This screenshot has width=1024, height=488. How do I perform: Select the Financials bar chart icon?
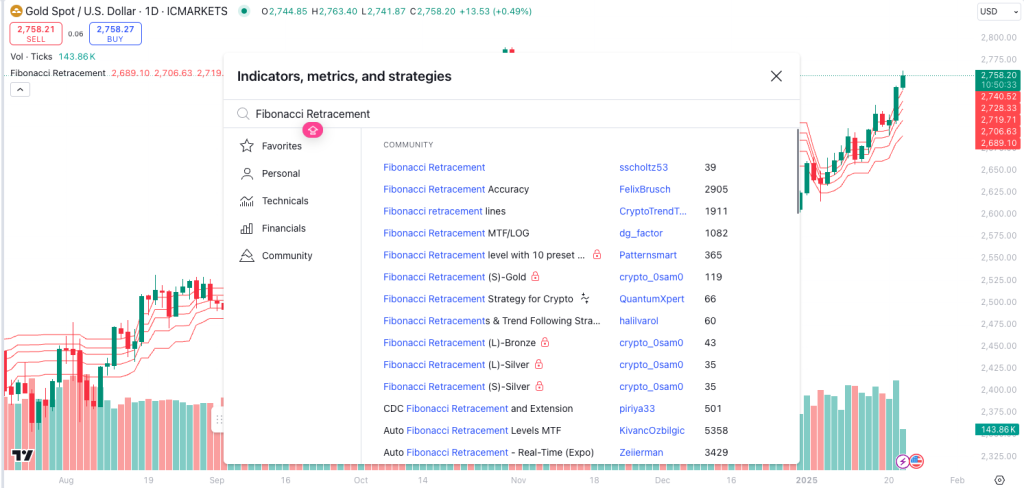[x=246, y=228]
